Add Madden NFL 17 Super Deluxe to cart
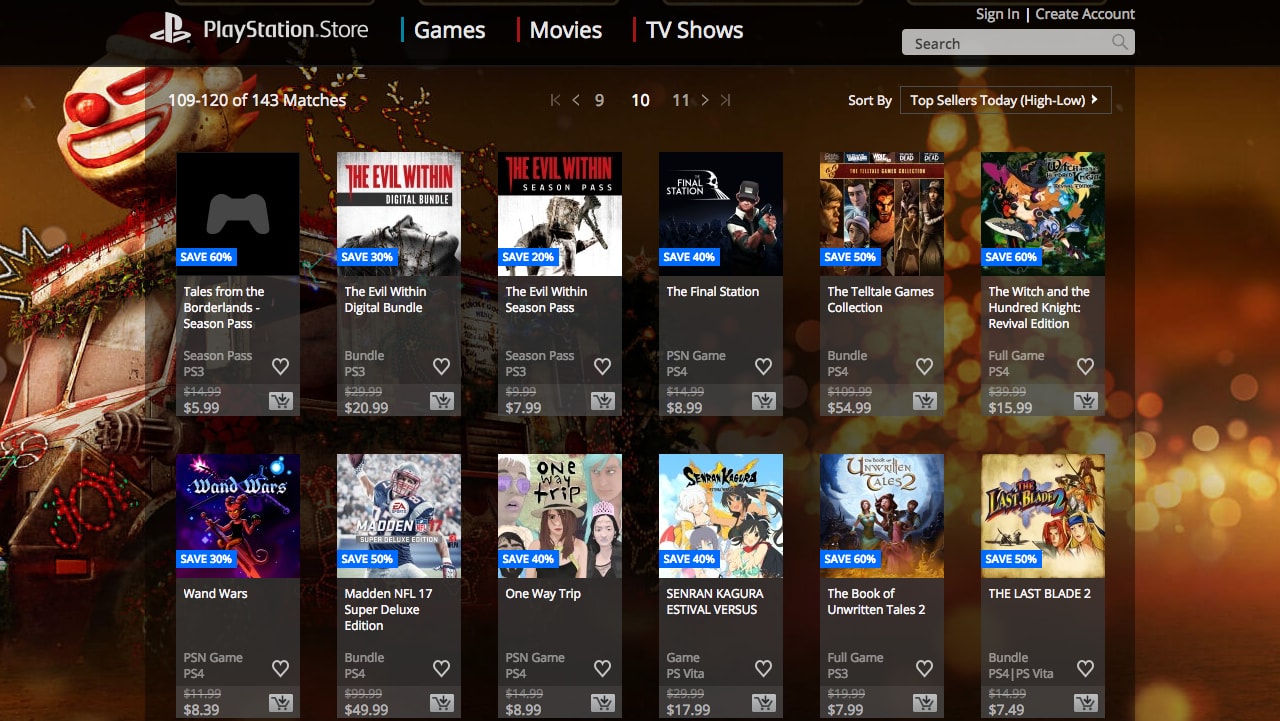This screenshot has width=1280, height=721. click(x=441, y=703)
